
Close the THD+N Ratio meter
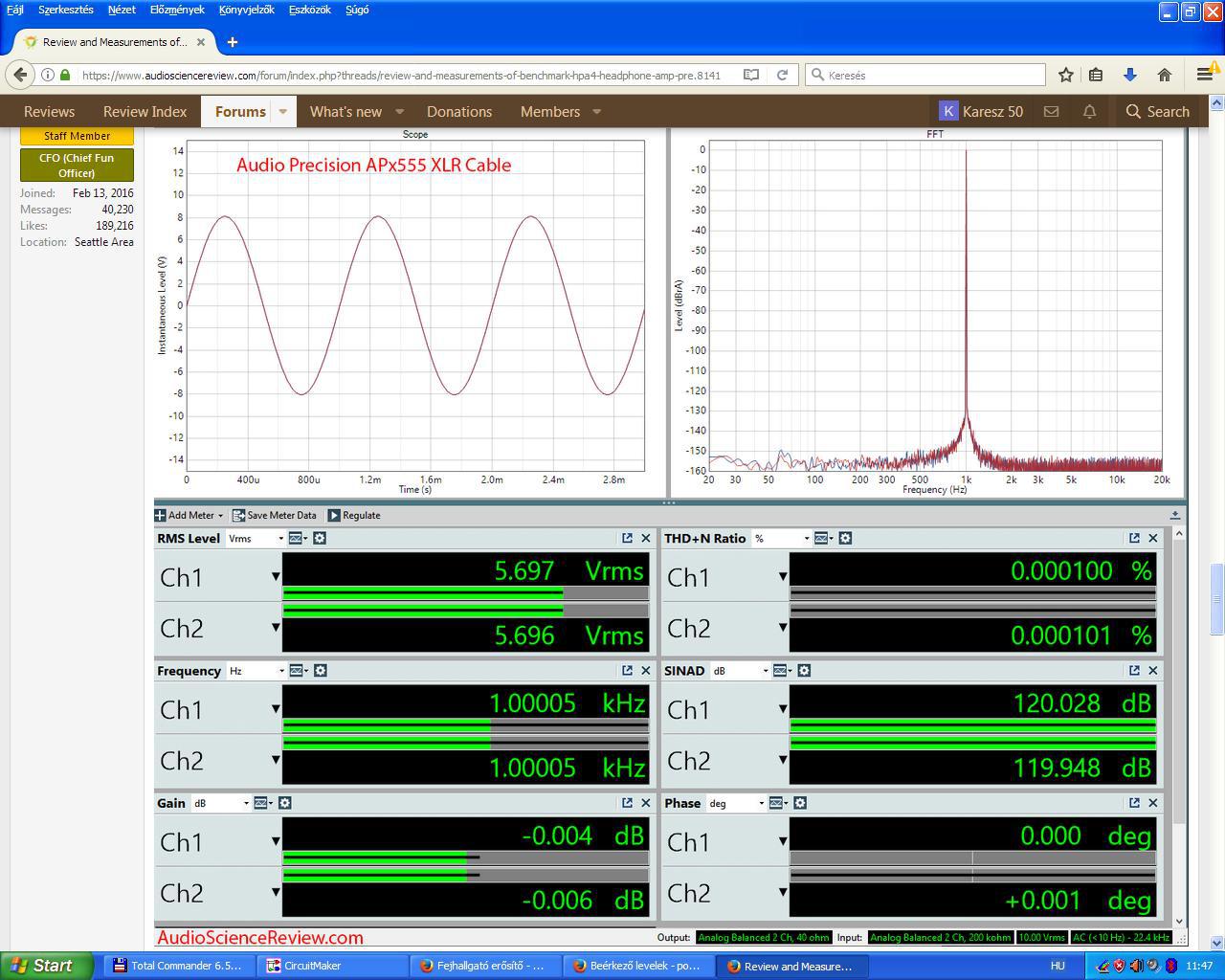pyautogui.click(x=1153, y=539)
